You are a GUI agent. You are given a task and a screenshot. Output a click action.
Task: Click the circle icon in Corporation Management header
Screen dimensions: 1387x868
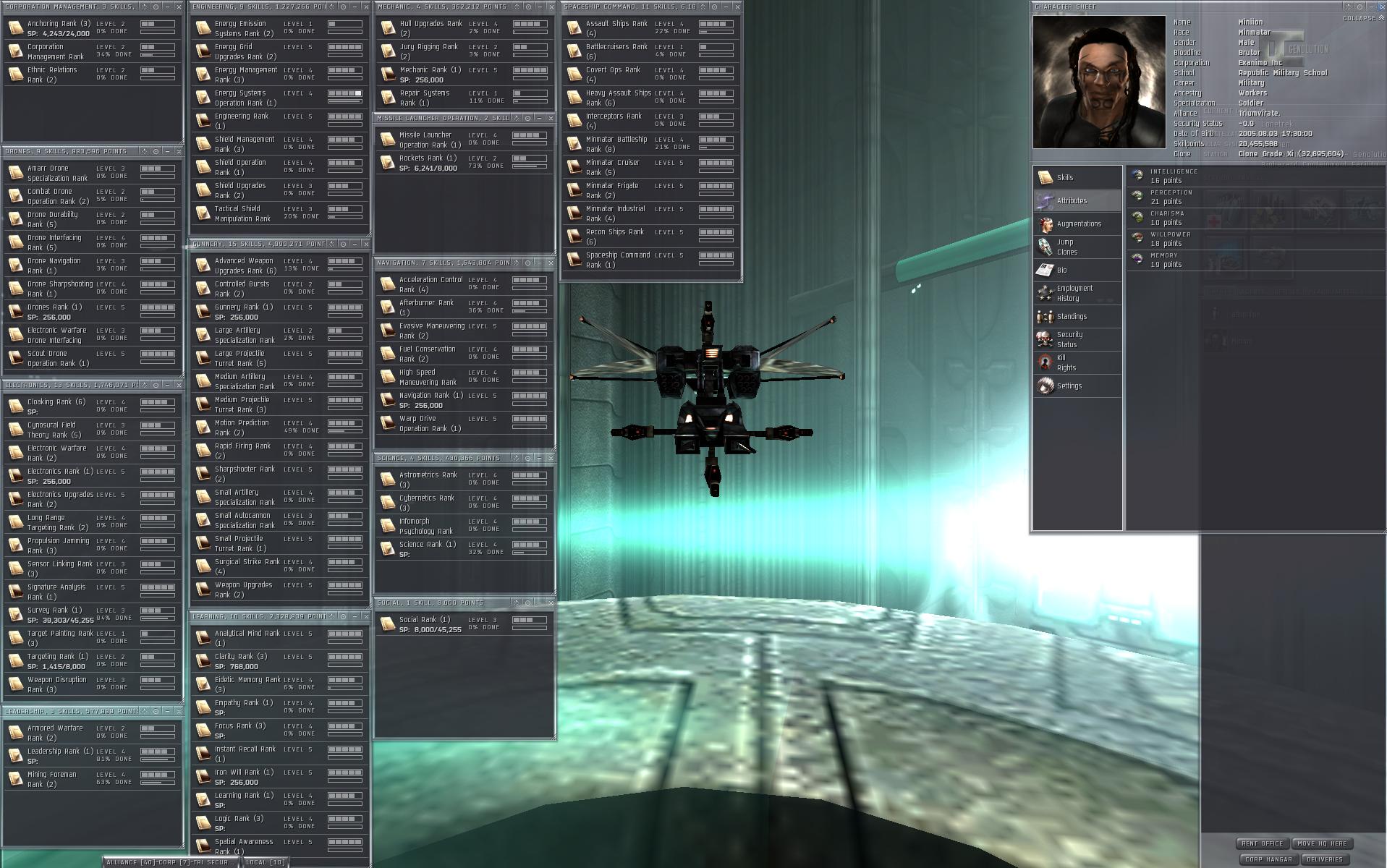tap(156, 7)
